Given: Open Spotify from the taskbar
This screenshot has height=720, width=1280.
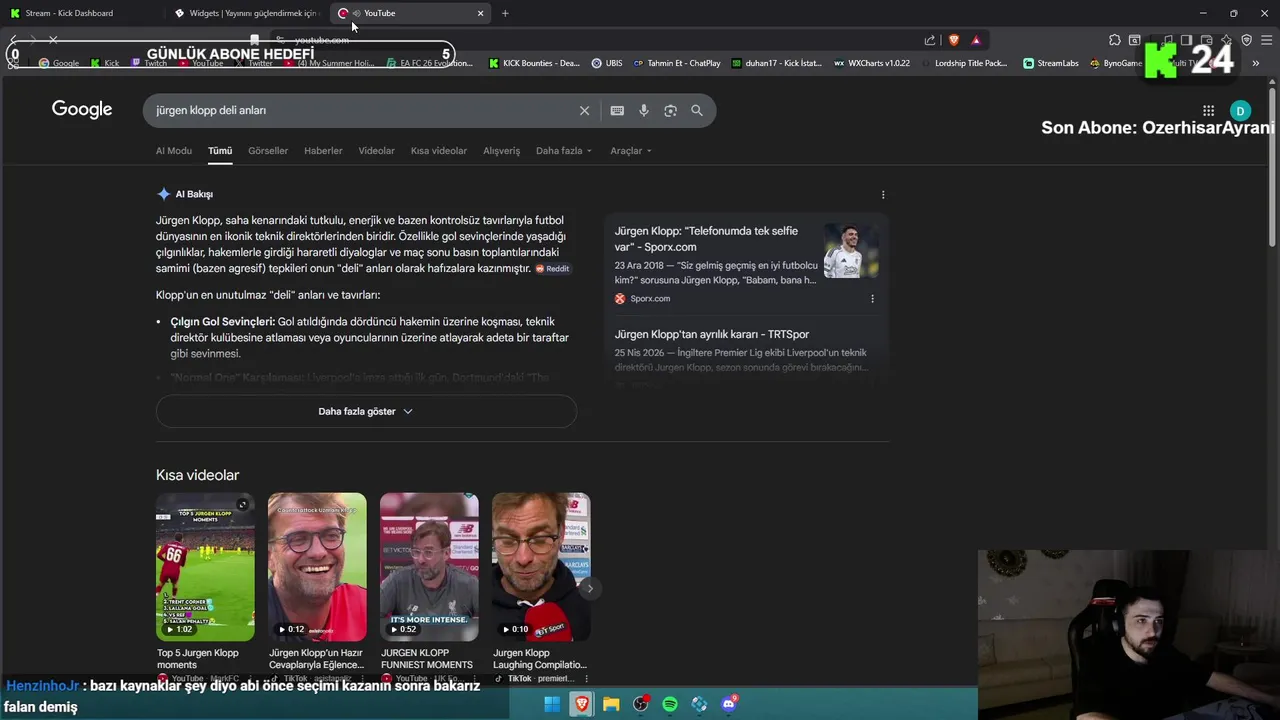Looking at the screenshot, I should click(x=670, y=704).
